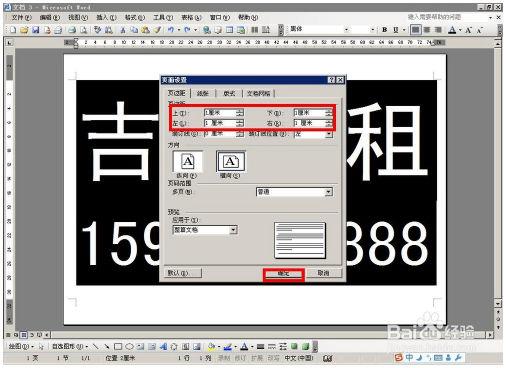
Task: Open the Insert menu
Action: pos(106,17)
